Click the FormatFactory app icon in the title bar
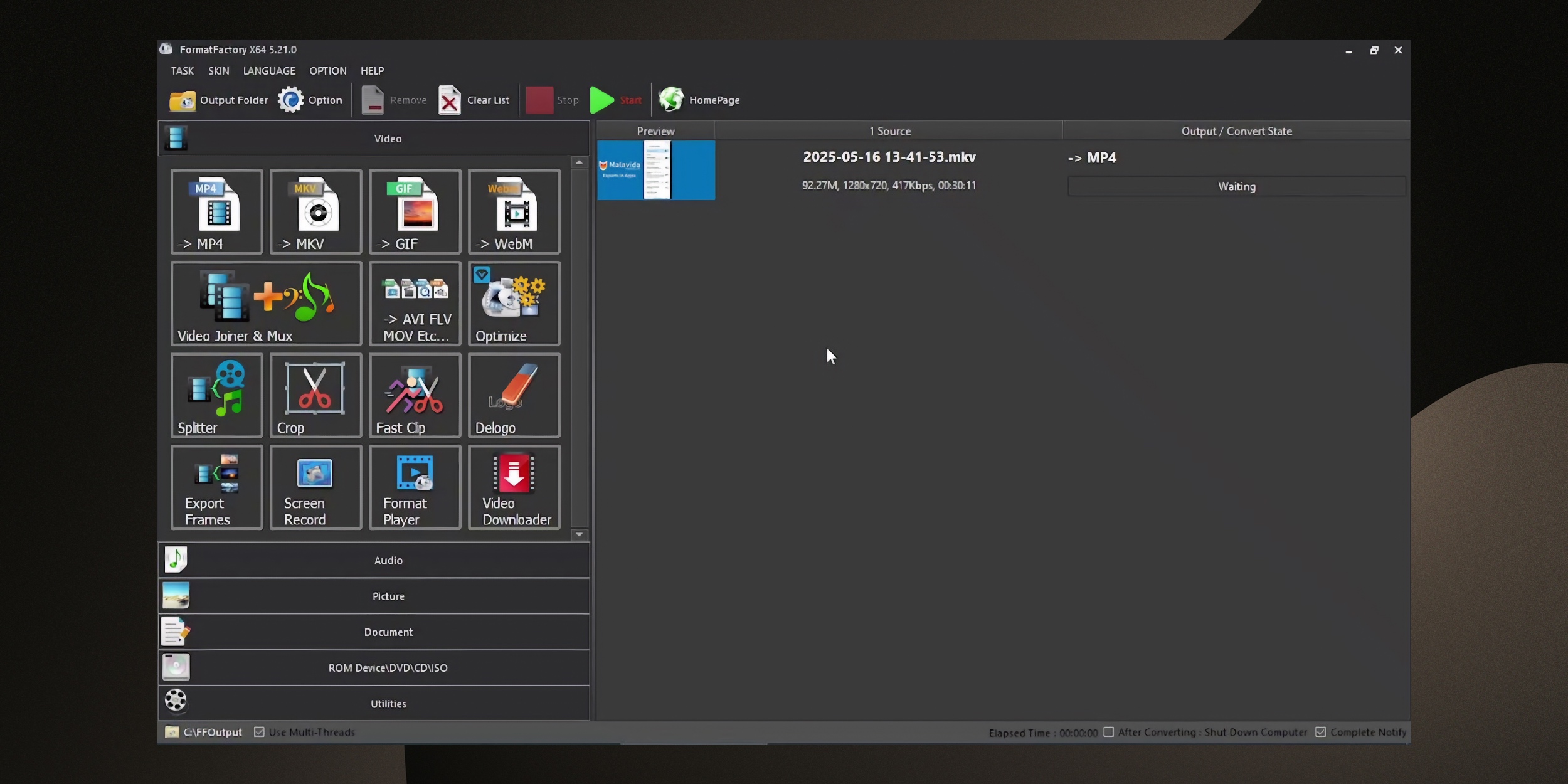The image size is (1568, 784). coord(166,49)
